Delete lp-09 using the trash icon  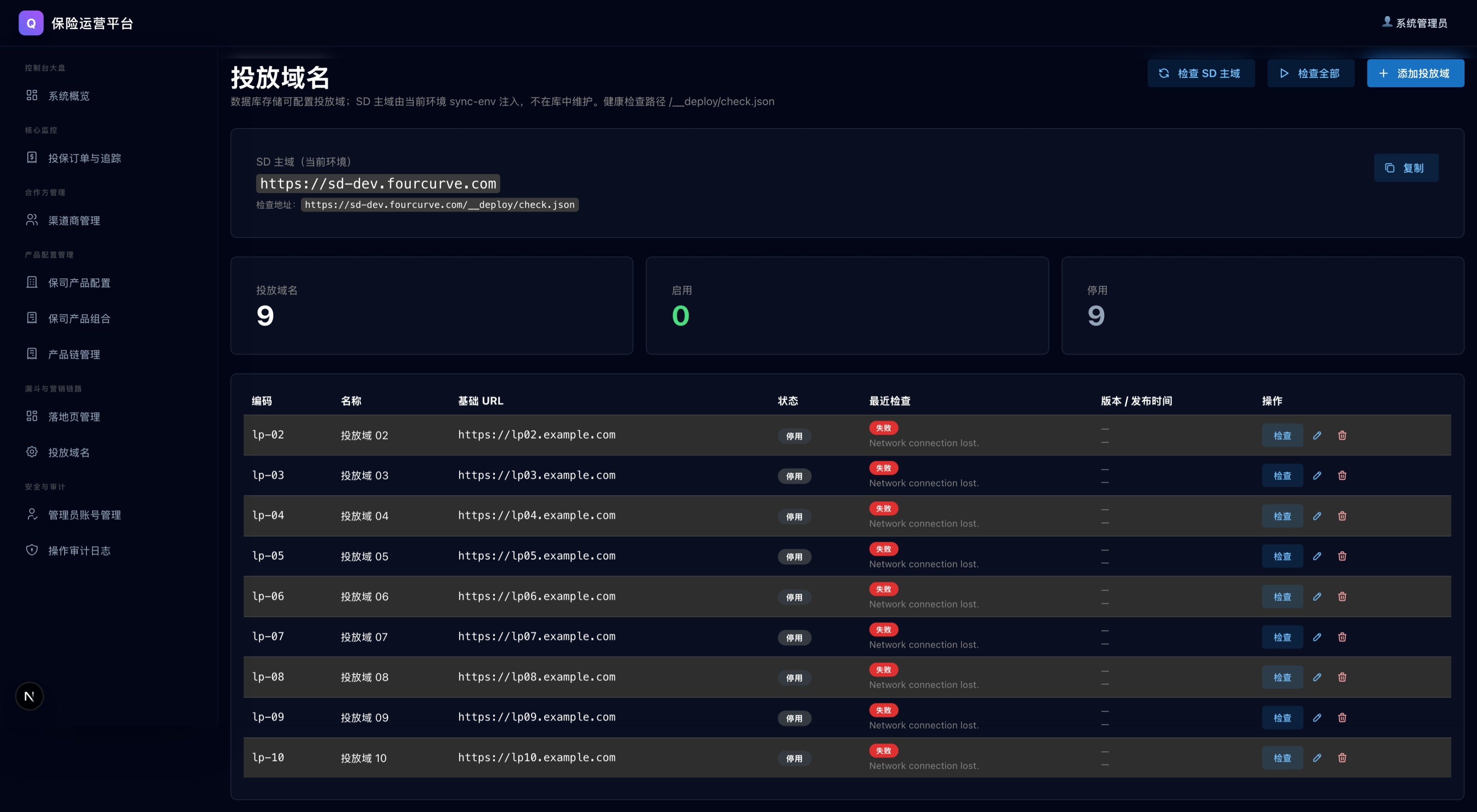pos(1342,718)
